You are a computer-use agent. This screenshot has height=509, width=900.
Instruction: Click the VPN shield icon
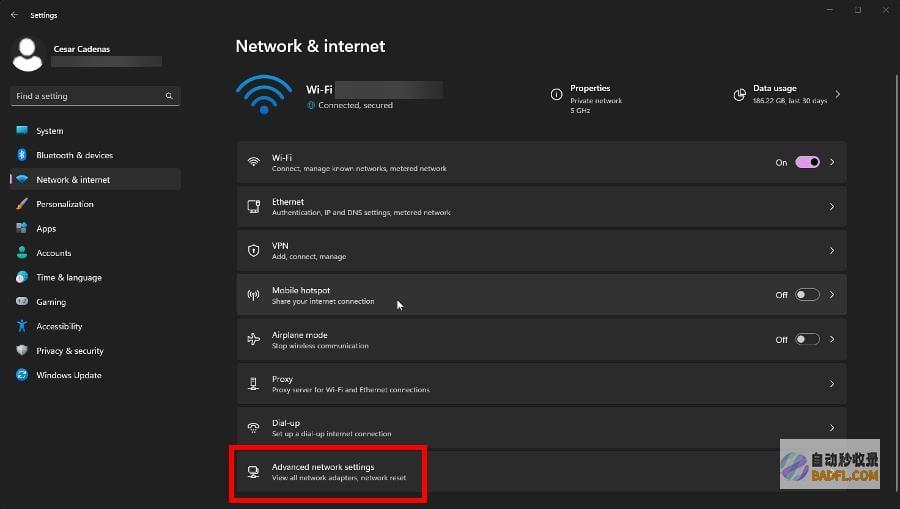pyautogui.click(x=253, y=251)
